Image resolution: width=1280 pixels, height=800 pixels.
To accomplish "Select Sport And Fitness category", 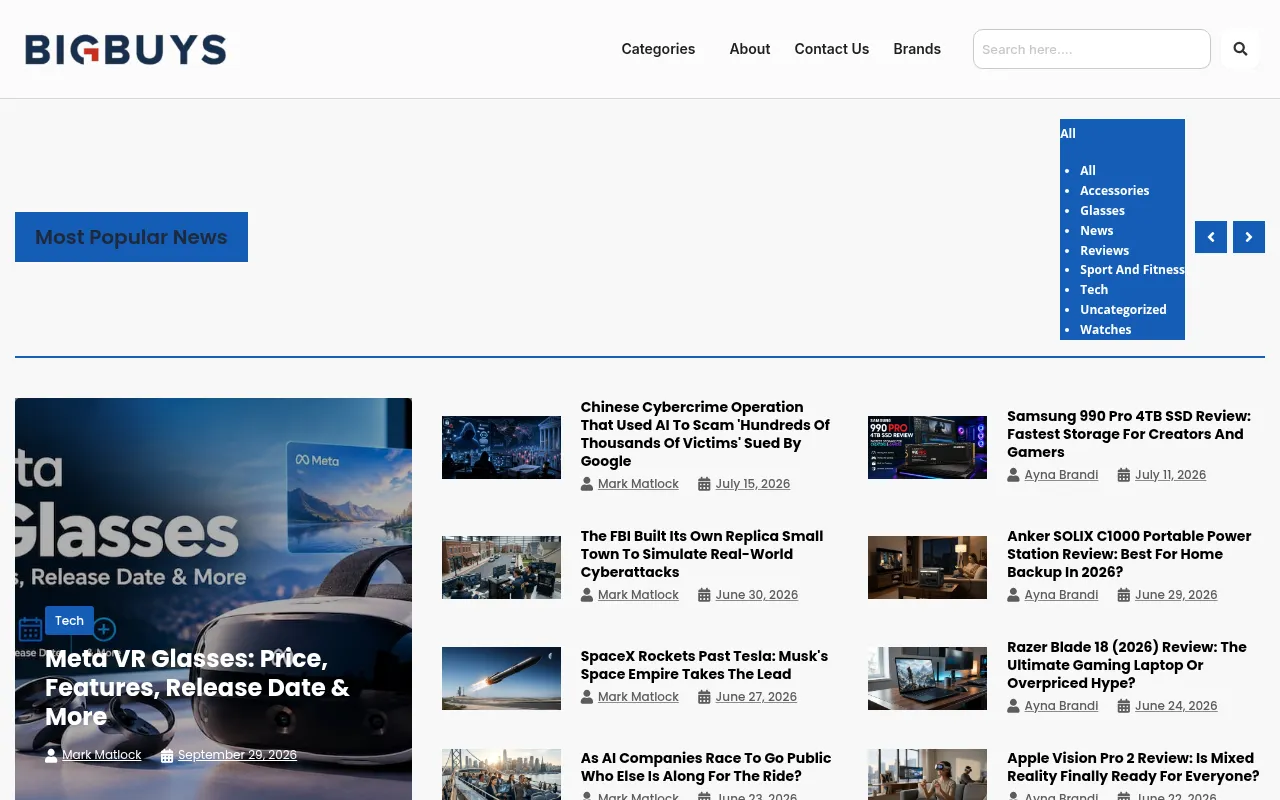I will [x=1132, y=270].
